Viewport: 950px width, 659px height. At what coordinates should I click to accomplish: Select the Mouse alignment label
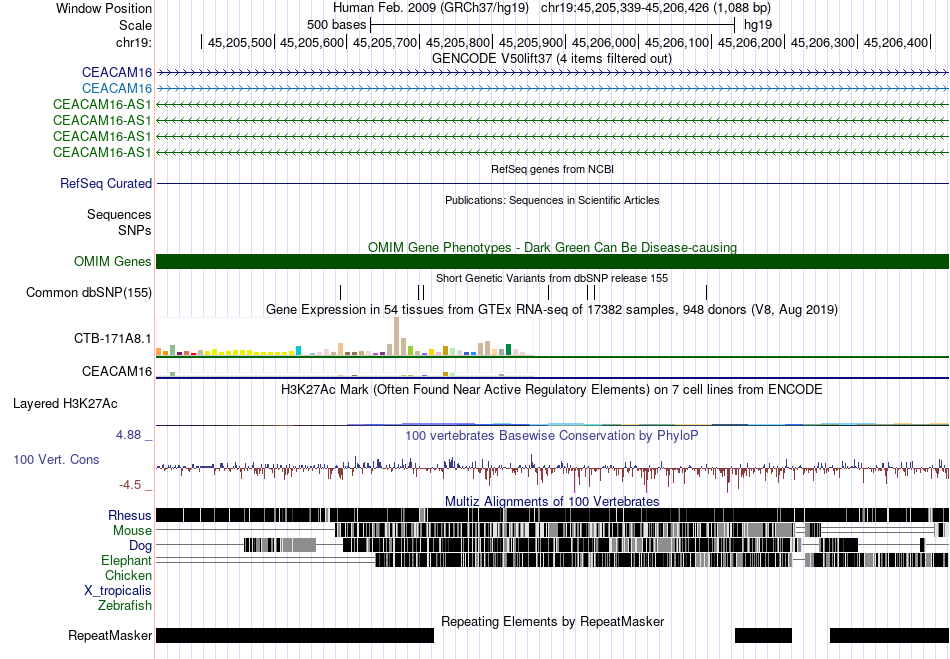132,531
